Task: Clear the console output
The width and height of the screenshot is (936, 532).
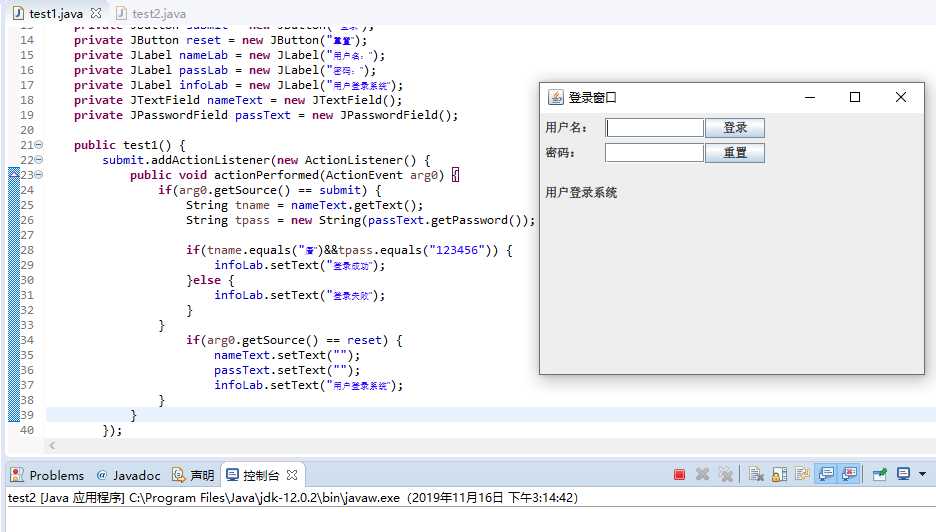Action: click(x=756, y=475)
